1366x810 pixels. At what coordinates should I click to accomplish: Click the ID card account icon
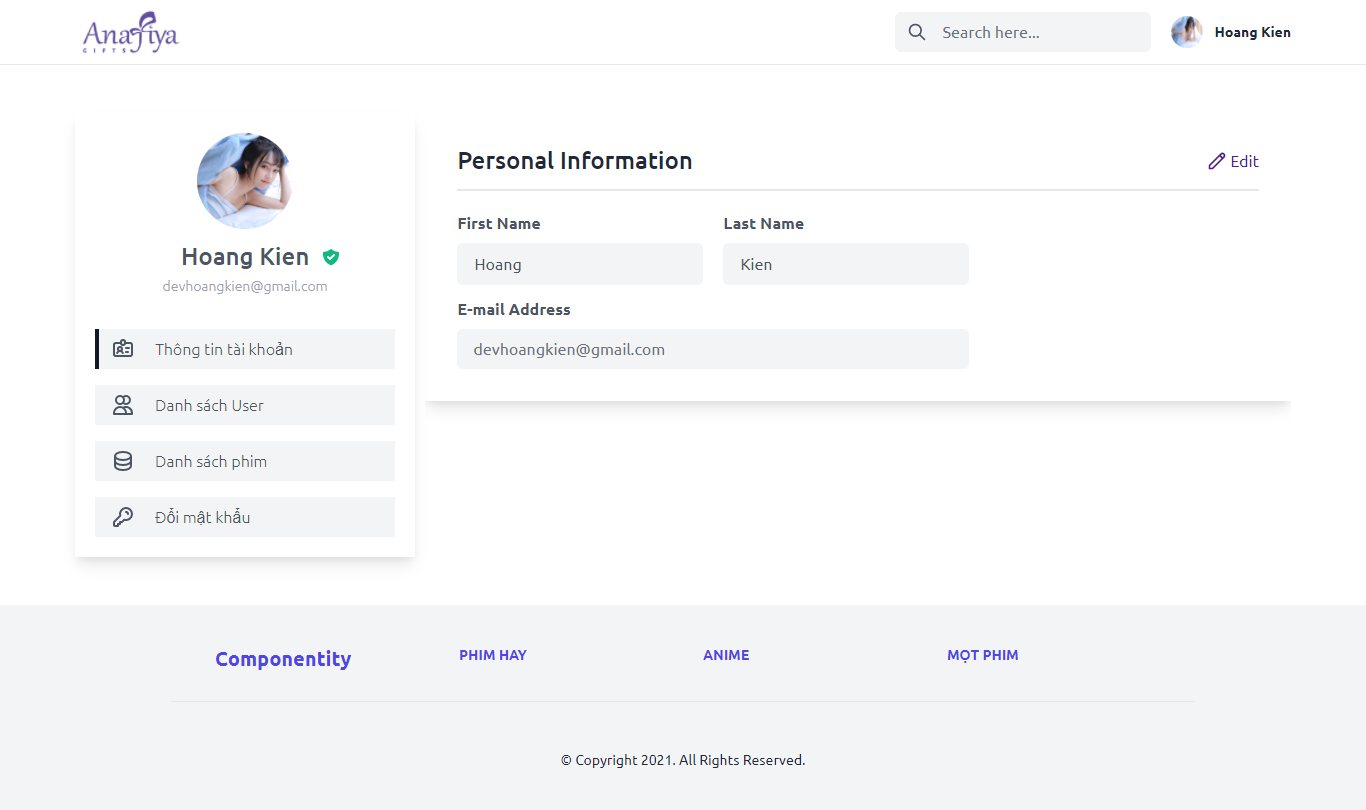pyautogui.click(x=123, y=349)
